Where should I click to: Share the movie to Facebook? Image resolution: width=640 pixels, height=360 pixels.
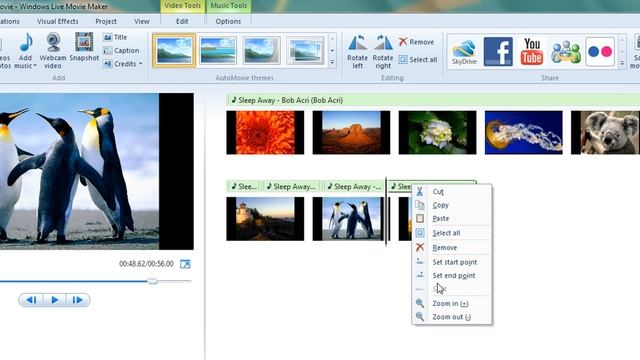point(498,51)
